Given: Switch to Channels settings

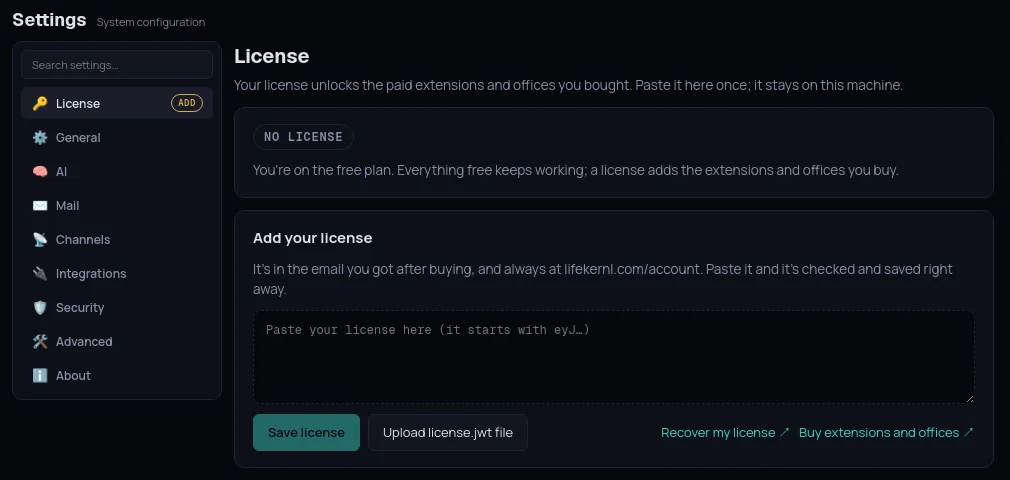Looking at the screenshot, I should coord(117,240).
